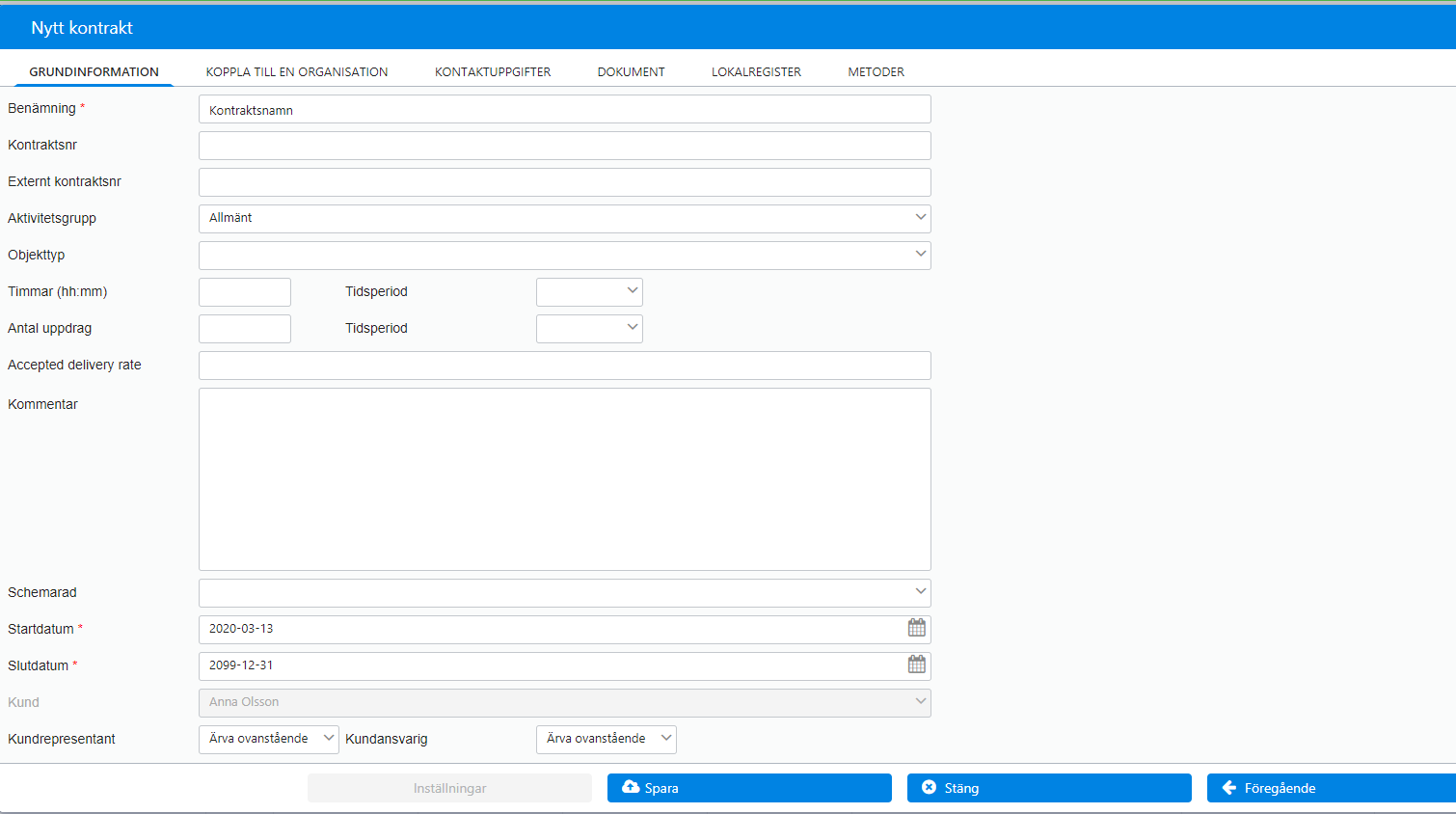The image size is (1456, 814).
Task: Open the Dokument tab
Action: pyautogui.click(x=632, y=71)
